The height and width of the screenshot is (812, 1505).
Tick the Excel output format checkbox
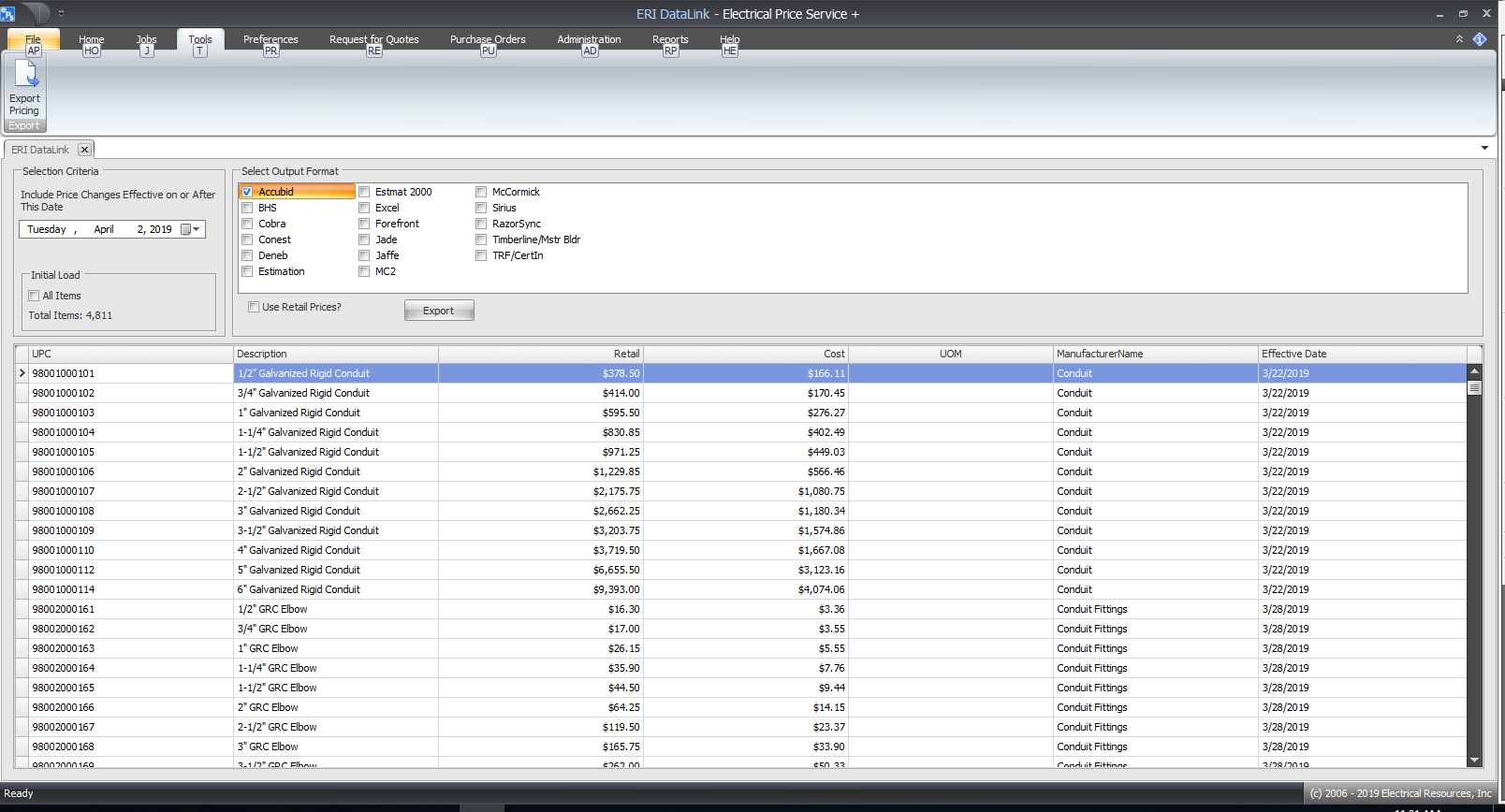tap(364, 208)
